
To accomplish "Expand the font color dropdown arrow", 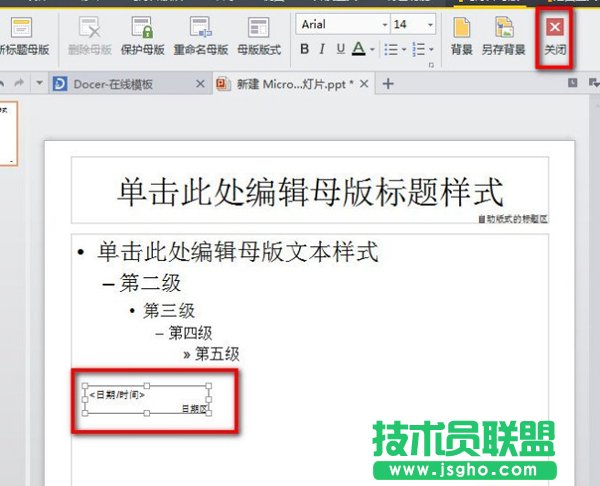I will tap(373, 49).
